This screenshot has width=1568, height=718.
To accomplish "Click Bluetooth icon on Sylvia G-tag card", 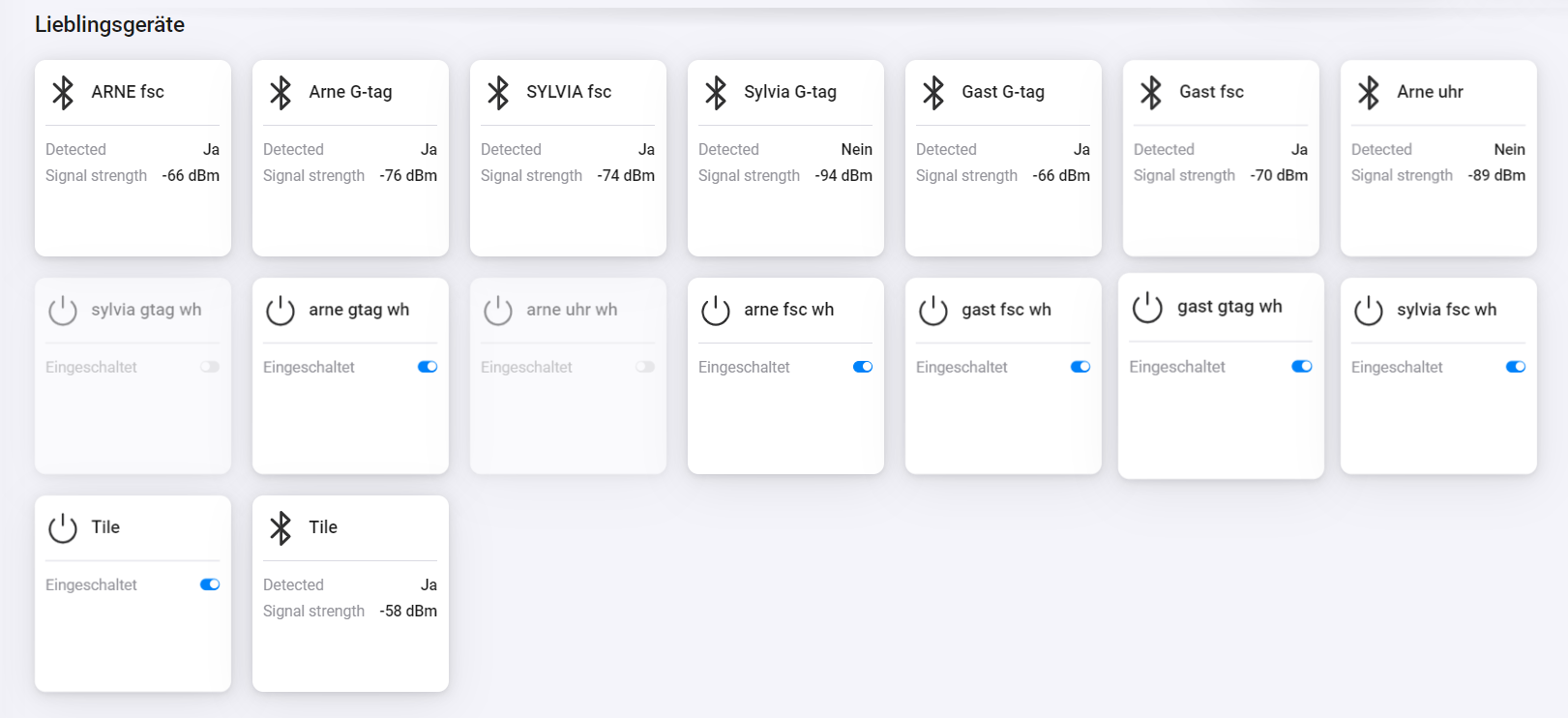I will point(716,93).
